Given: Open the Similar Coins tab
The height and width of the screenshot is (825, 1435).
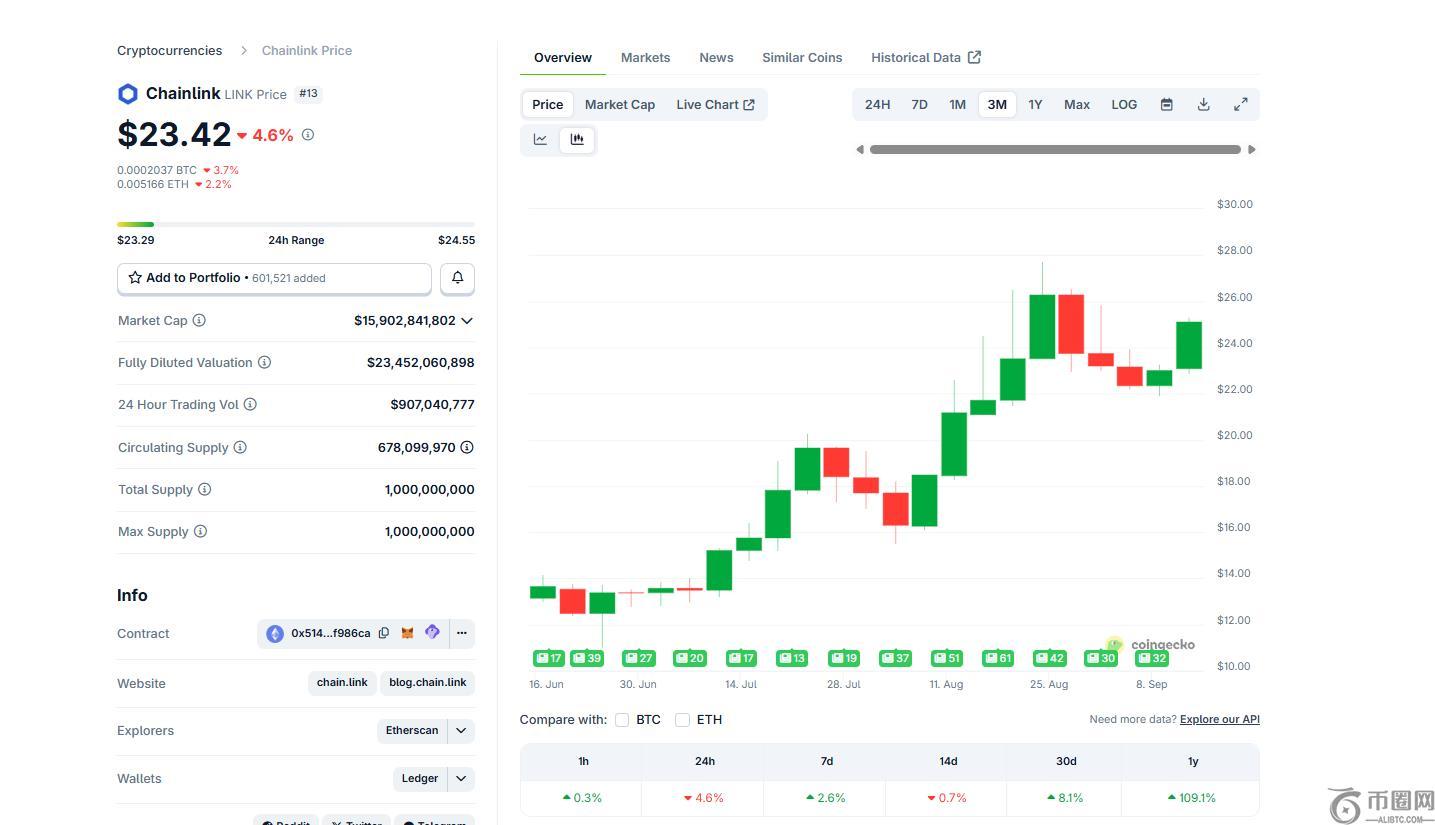Looking at the screenshot, I should tap(802, 58).
